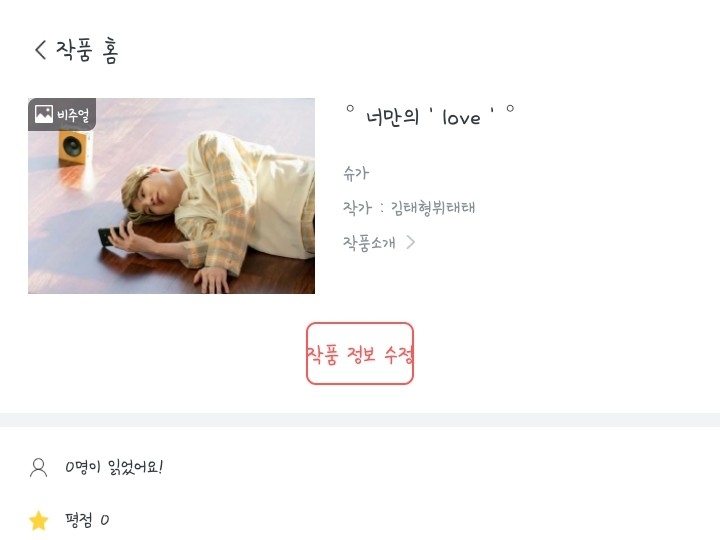Tap the yellow star rating icon
This screenshot has width=720, height=540.
point(39,520)
